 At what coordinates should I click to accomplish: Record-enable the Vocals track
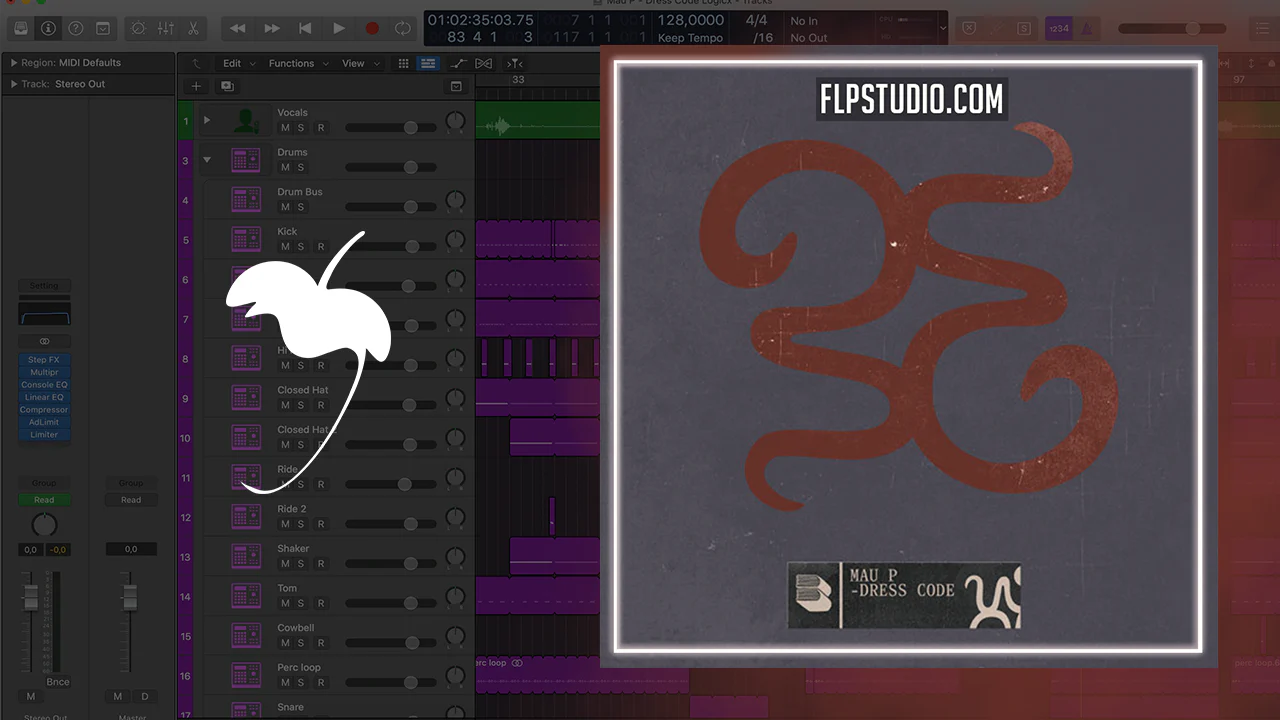321,128
